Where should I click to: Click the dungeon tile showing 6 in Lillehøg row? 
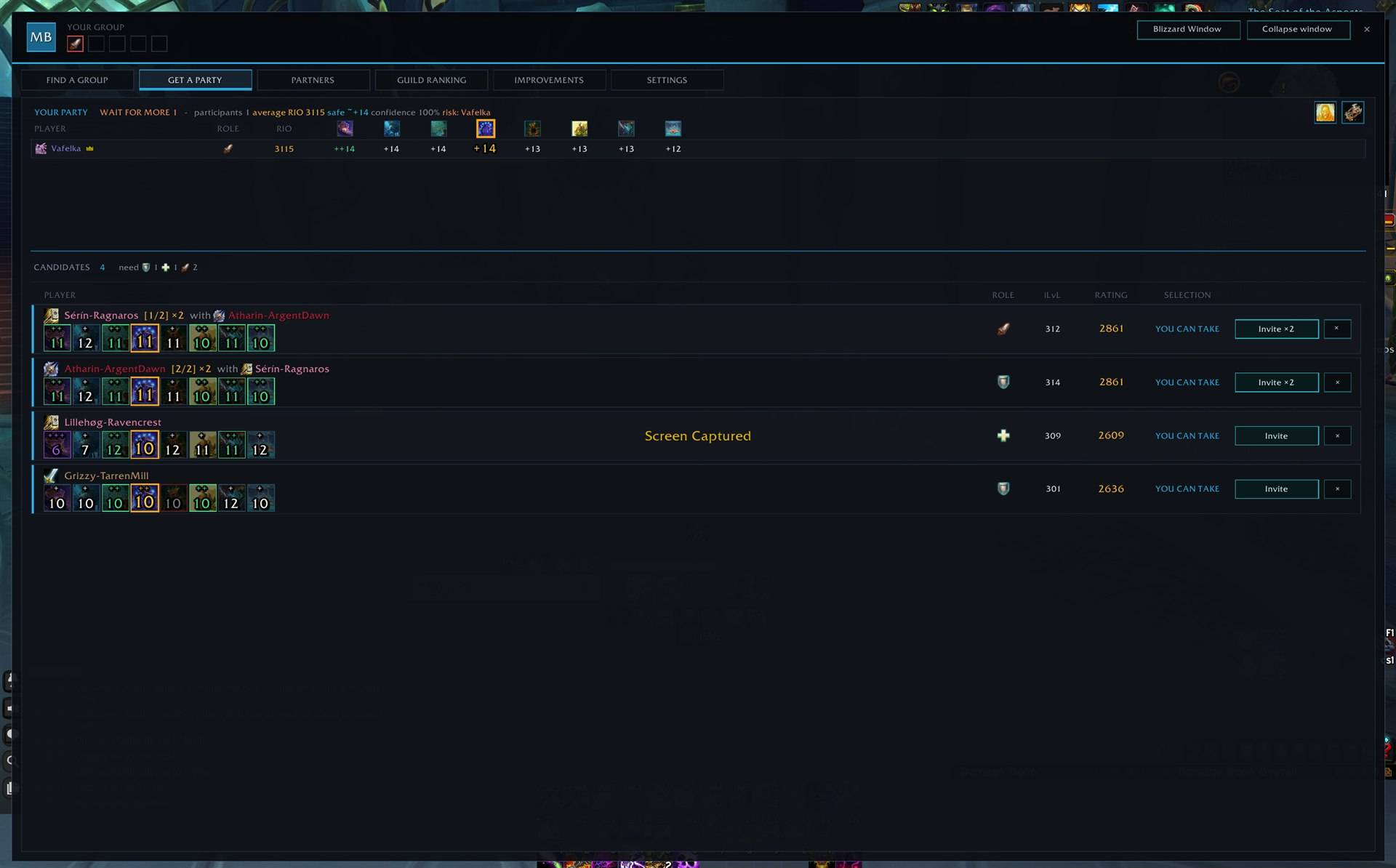(x=57, y=445)
